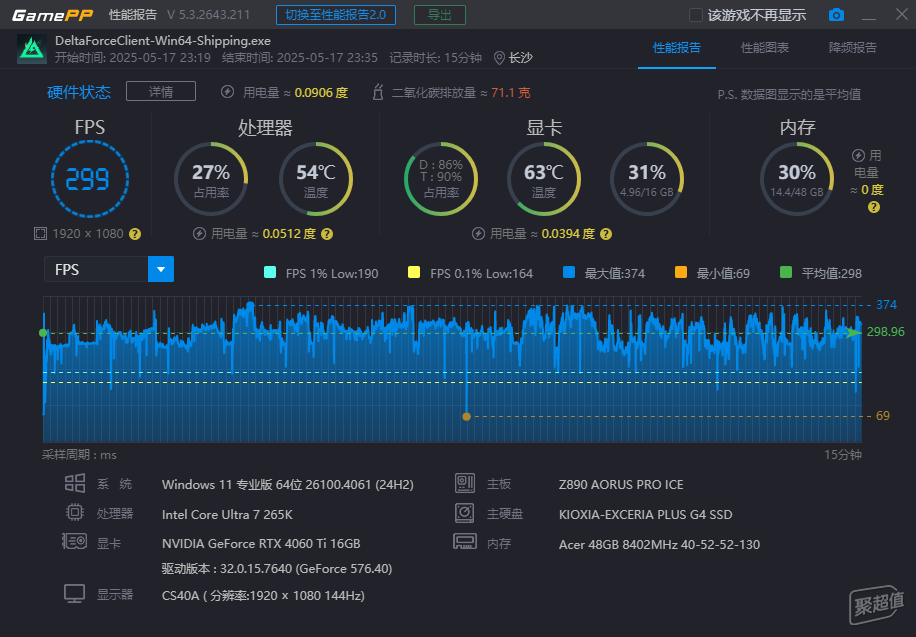Click the Delta Force game icon
The image size is (916, 637).
[x=32, y=49]
